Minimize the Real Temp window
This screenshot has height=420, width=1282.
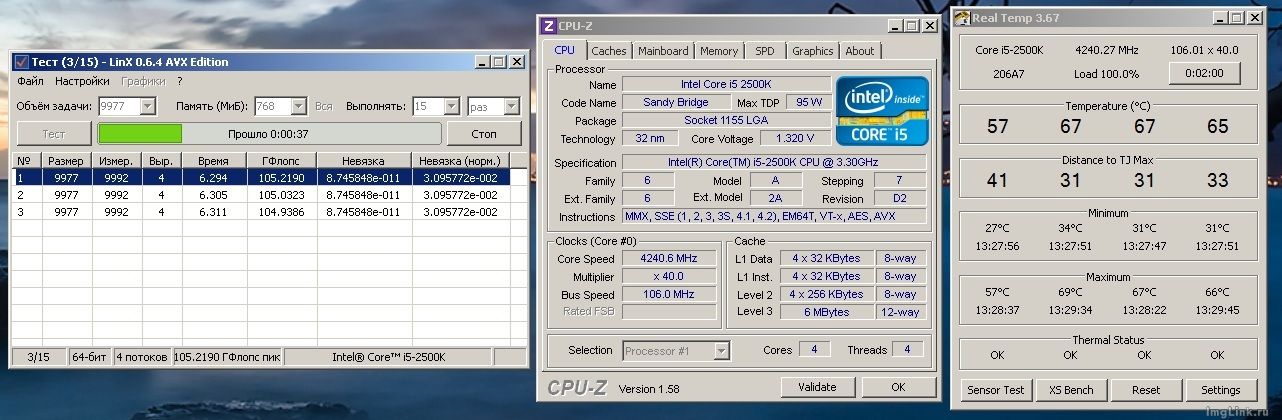[1221, 18]
